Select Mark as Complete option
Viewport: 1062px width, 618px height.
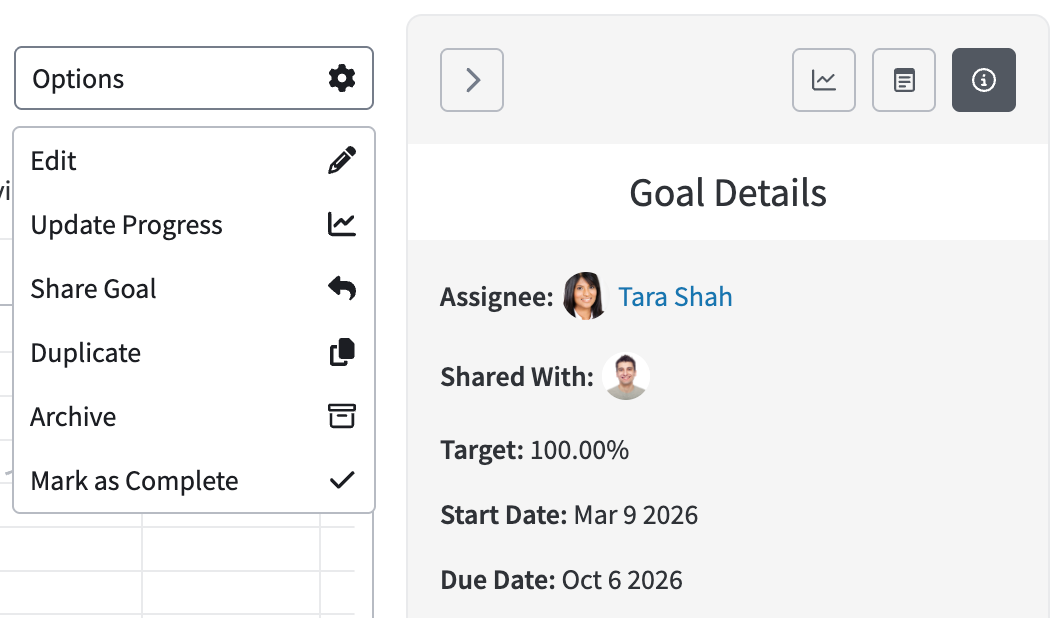(x=194, y=480)
